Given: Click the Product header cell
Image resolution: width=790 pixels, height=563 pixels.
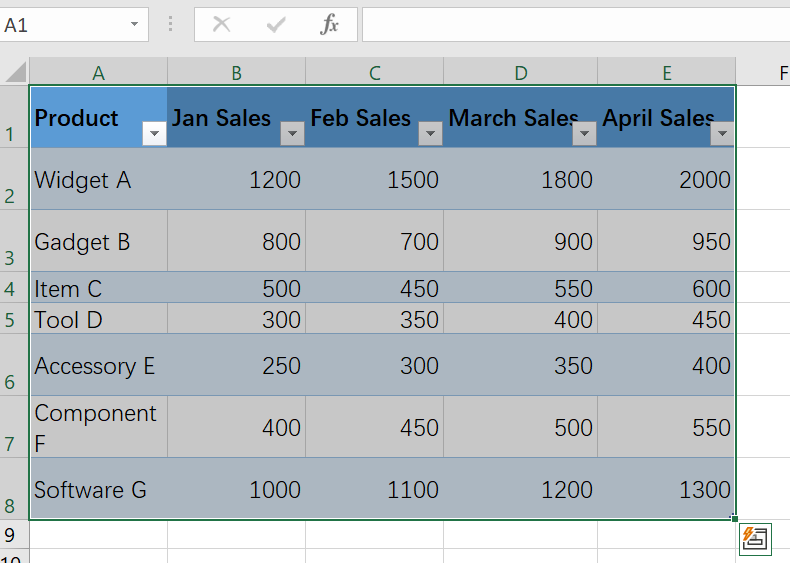Looking at the screenshot, I should point(99,117).
